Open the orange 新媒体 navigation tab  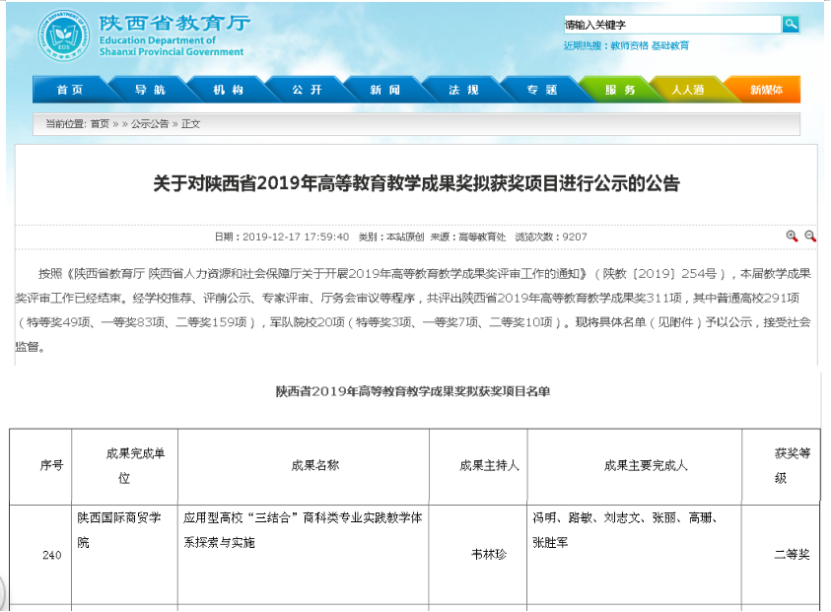point(766,90)
